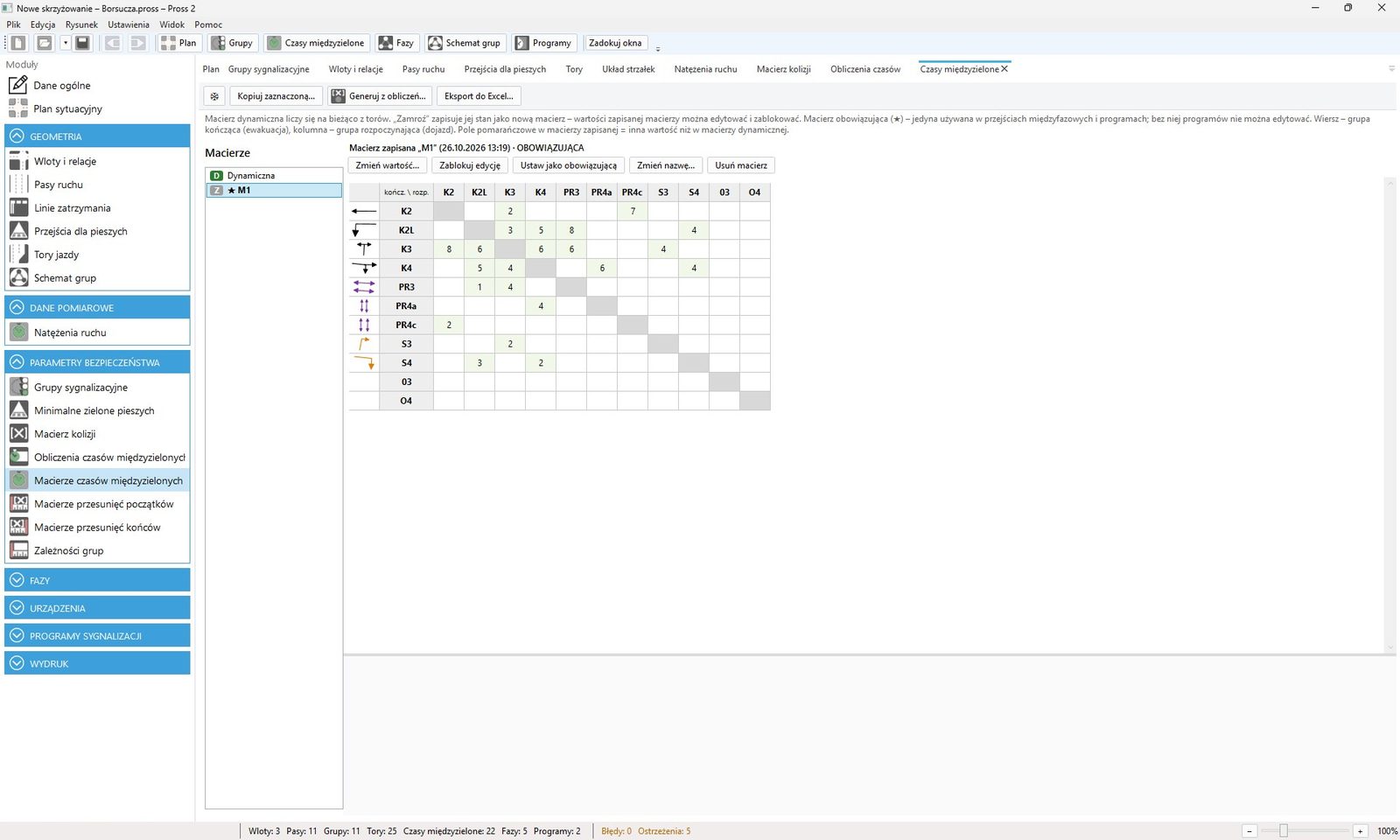Open the Ustawienia menu
The image size is (1400, 840).
pos(129,24)
